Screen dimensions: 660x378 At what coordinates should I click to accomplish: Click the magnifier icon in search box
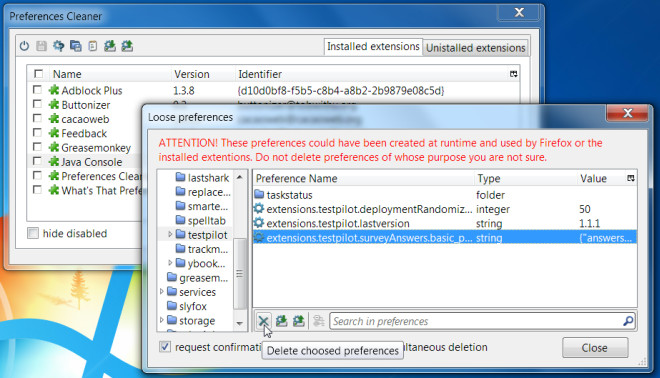pos(628,321)
